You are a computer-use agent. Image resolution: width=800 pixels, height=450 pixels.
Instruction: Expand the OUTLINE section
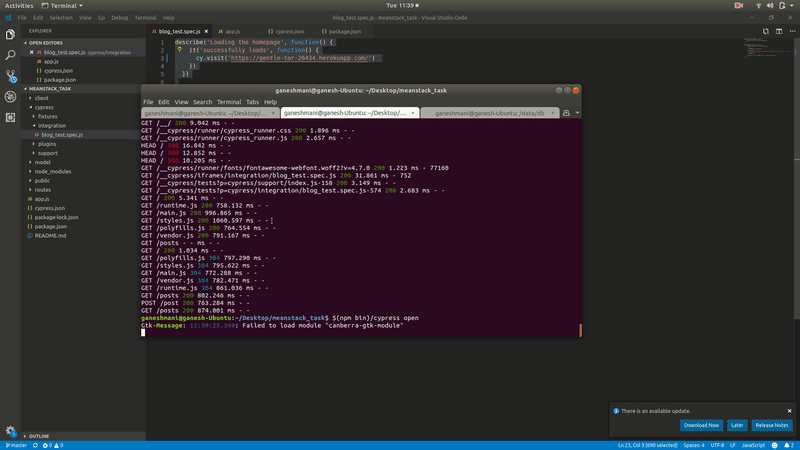pos(39,436)
